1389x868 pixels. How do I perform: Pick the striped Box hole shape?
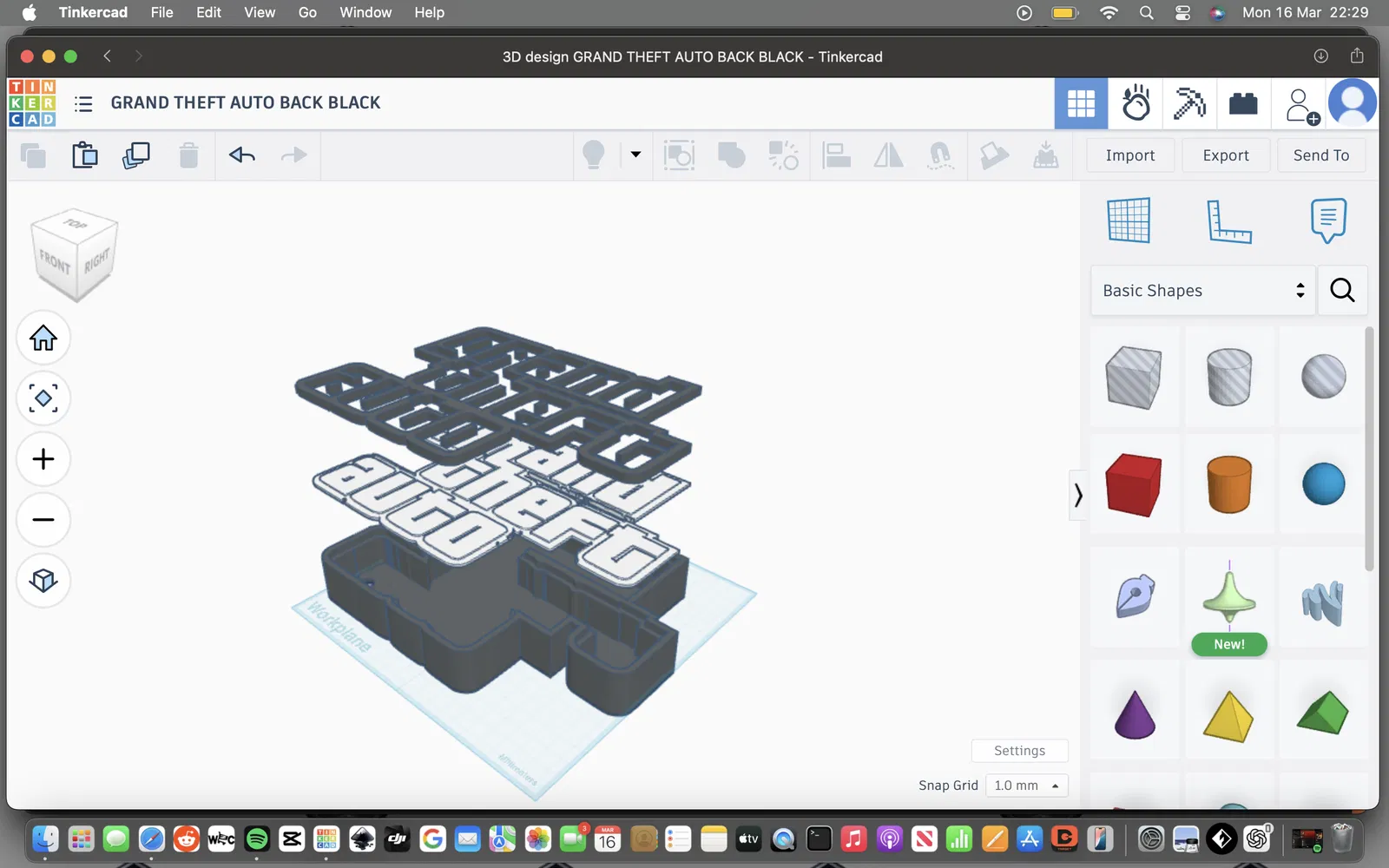[1134, 377]
